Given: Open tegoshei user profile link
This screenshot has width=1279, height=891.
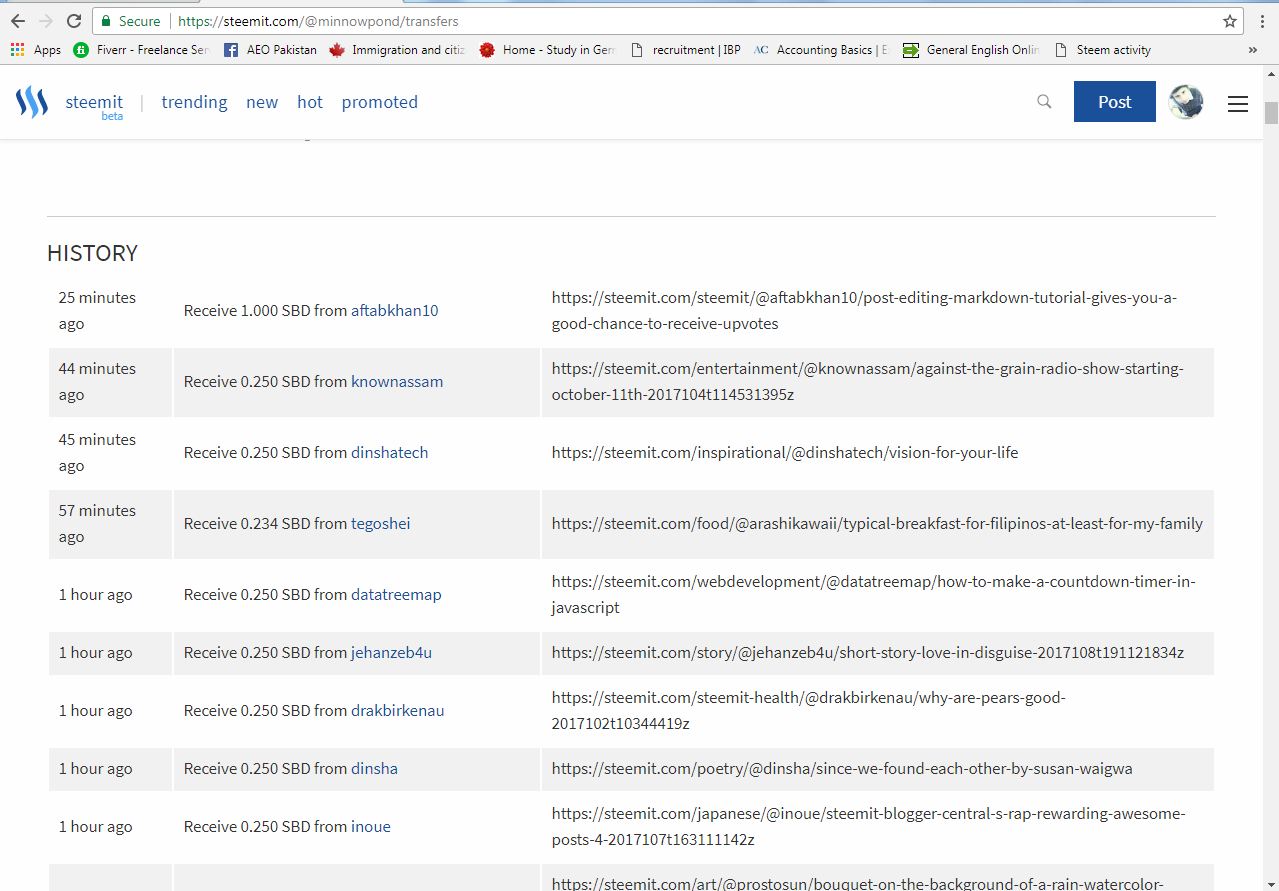Looking at the screenshot, I should [x=380, y=524].
